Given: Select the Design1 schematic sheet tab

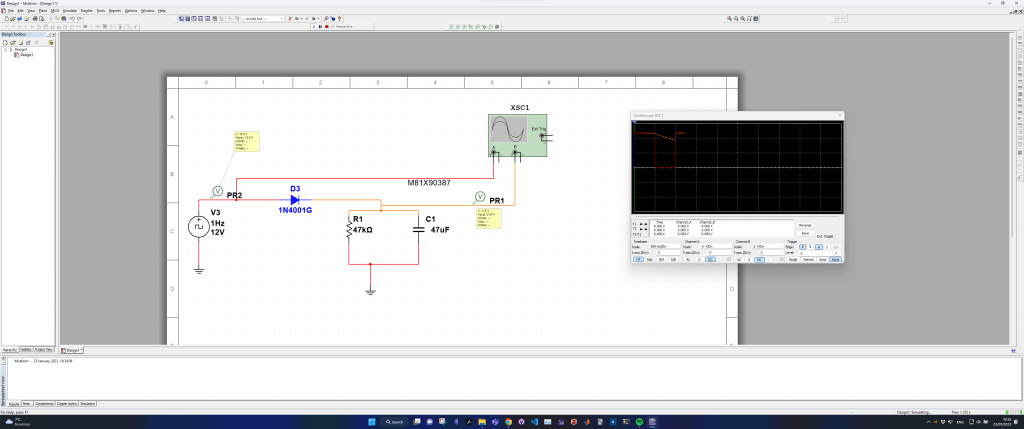Looking at the screenshot, I should coord(71,350).
